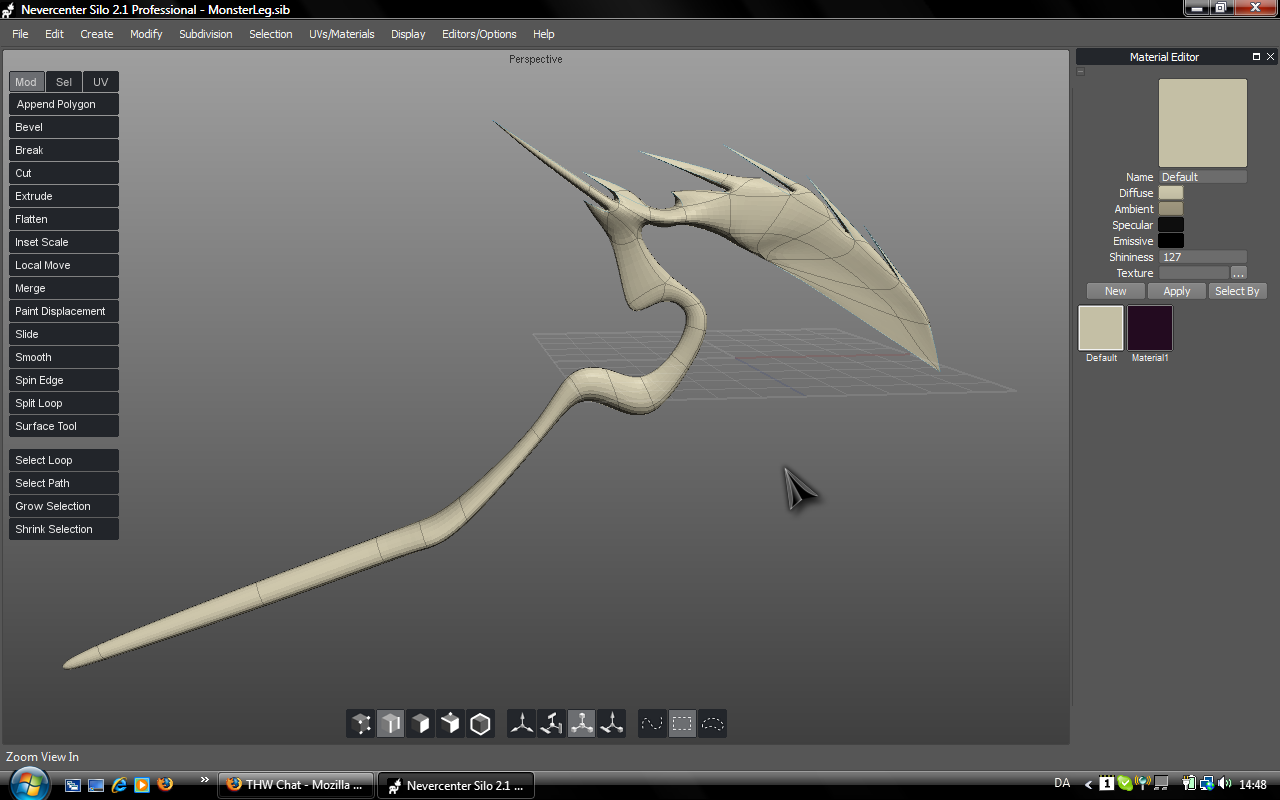
Task: Open the Selection menu
Action: tap(271, 34)
